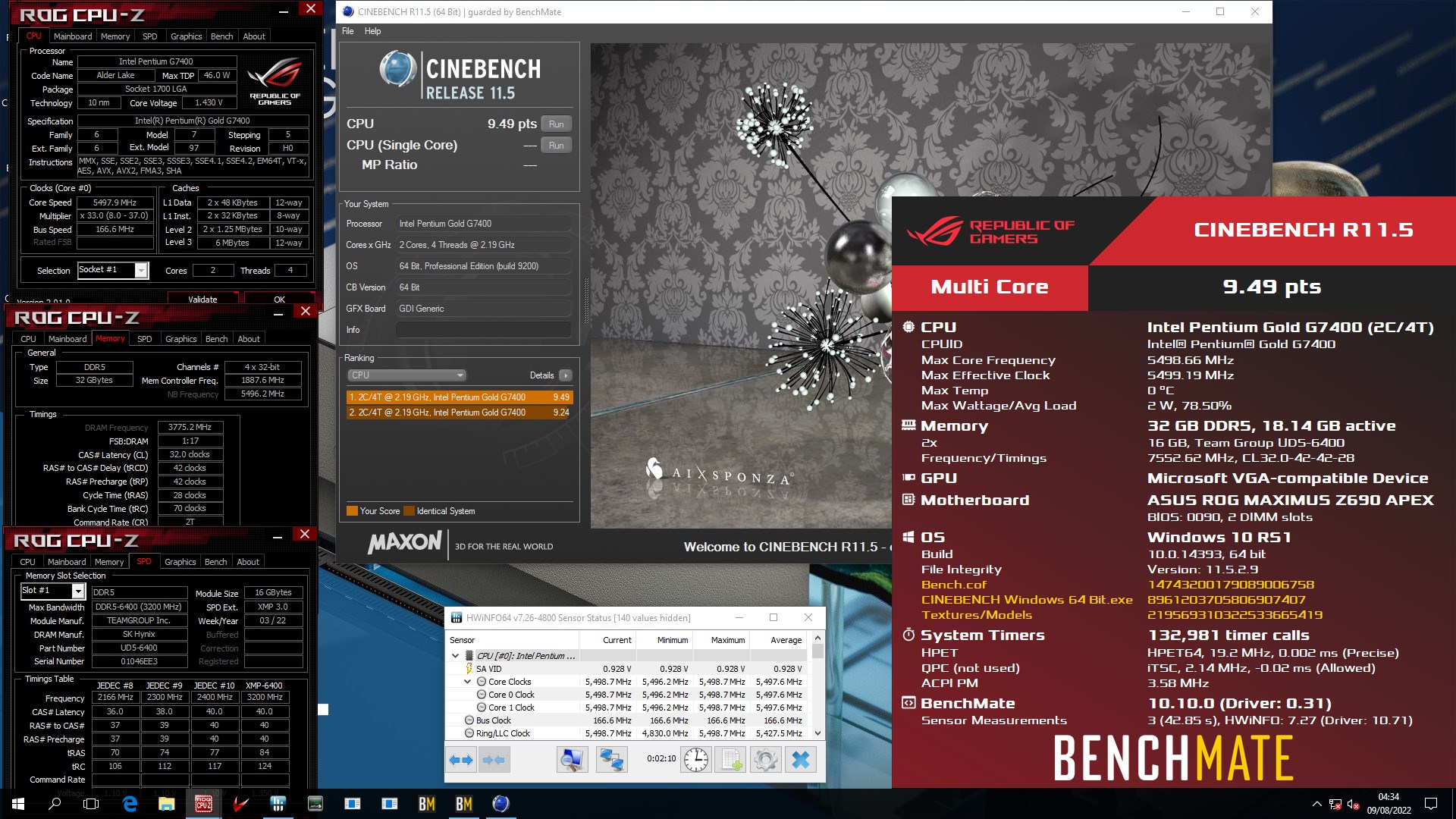
Task: Open Graphics tab in middle CPU-Z Memory window
Action: [x=180, y=339]
